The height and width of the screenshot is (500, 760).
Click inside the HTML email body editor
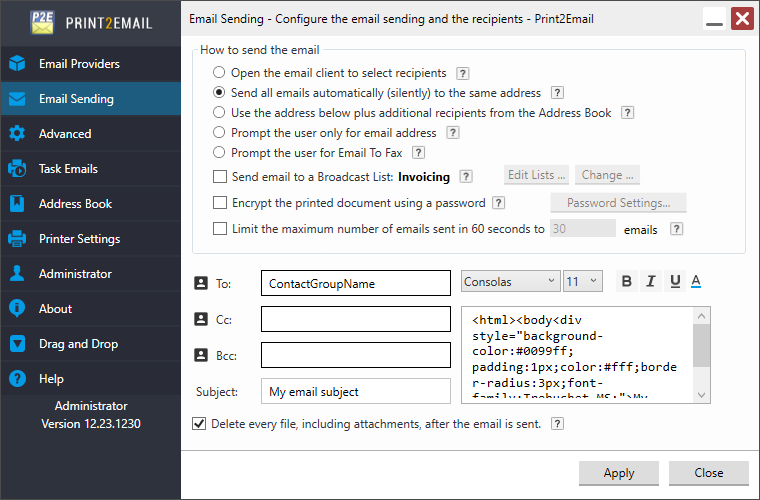pos(577,355)
